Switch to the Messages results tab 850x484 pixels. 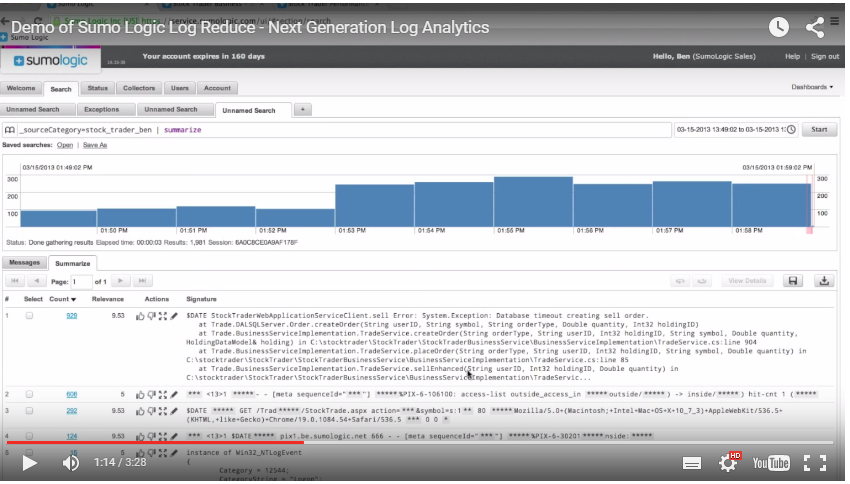[x=24, y=263]
